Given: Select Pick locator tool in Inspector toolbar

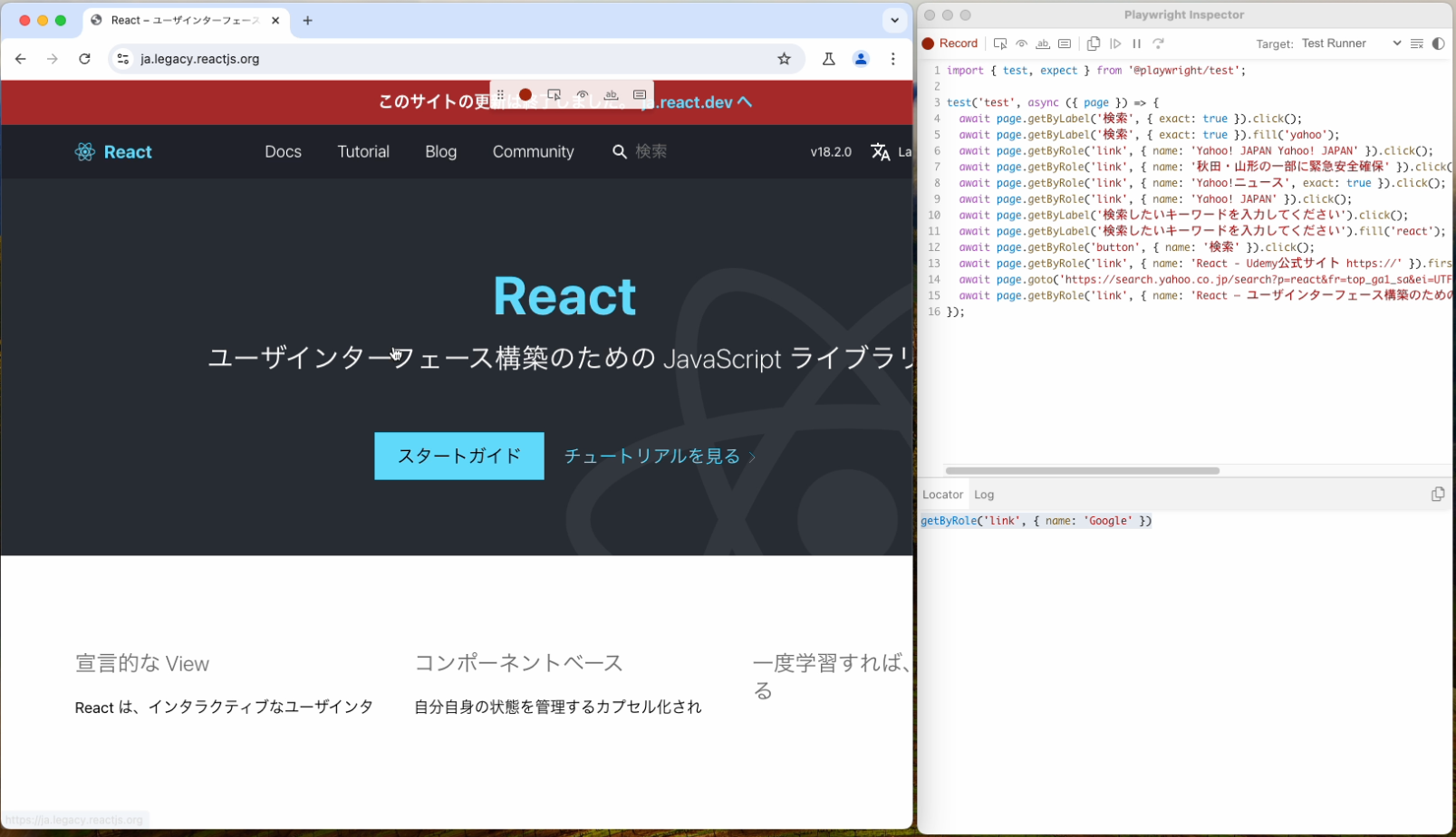Looking at the screenshot, I should click(x=1000, y=43).
